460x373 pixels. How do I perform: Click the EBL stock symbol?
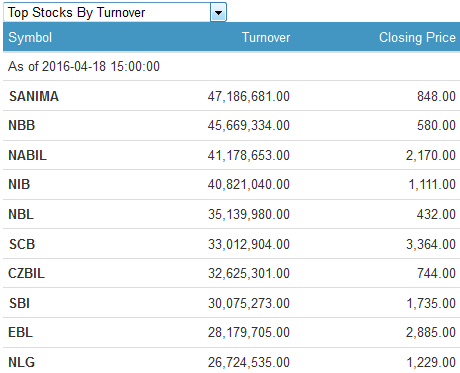tap(20, 332)
